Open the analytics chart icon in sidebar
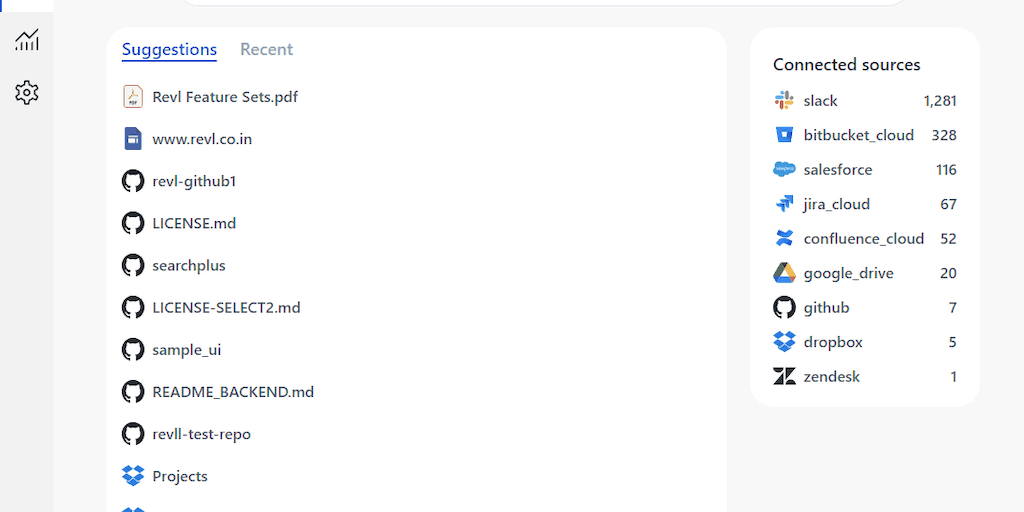This screenshot has height=512, width=1024. coord(27,40)
